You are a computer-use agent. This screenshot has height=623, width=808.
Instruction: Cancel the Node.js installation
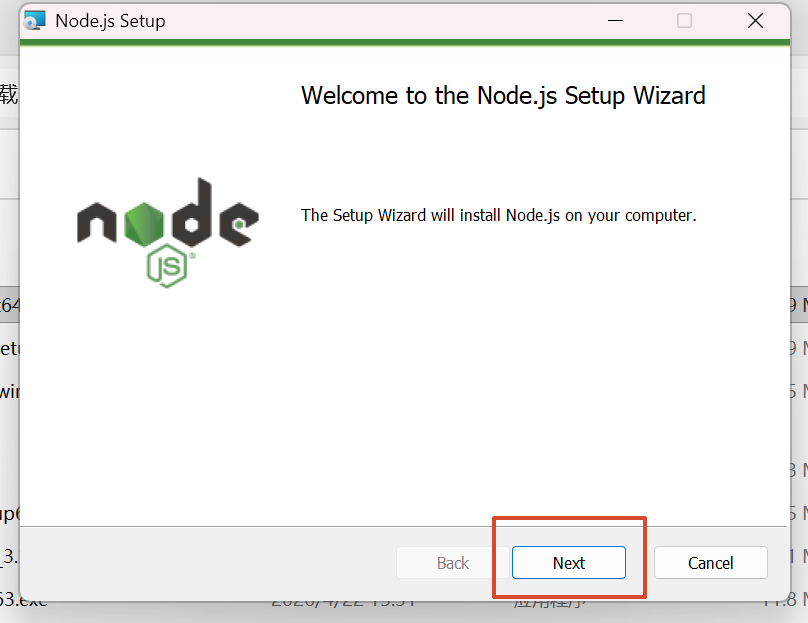pyautogui.click(x=711, y=563)
